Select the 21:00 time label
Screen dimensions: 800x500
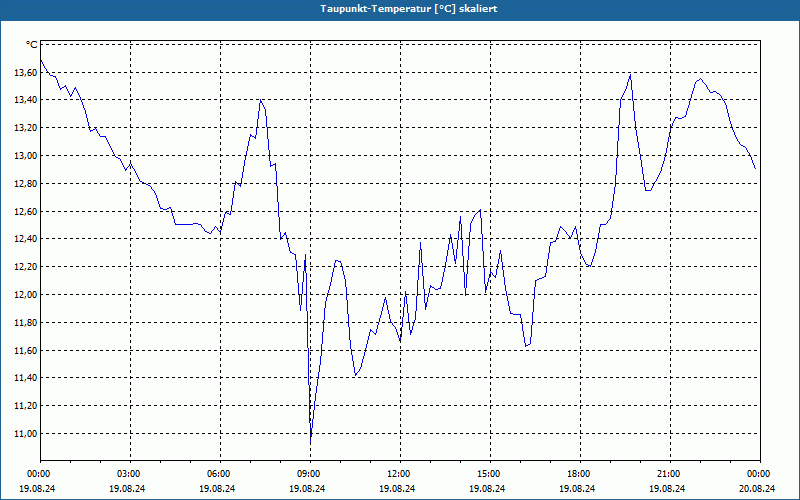coord(670,474)
